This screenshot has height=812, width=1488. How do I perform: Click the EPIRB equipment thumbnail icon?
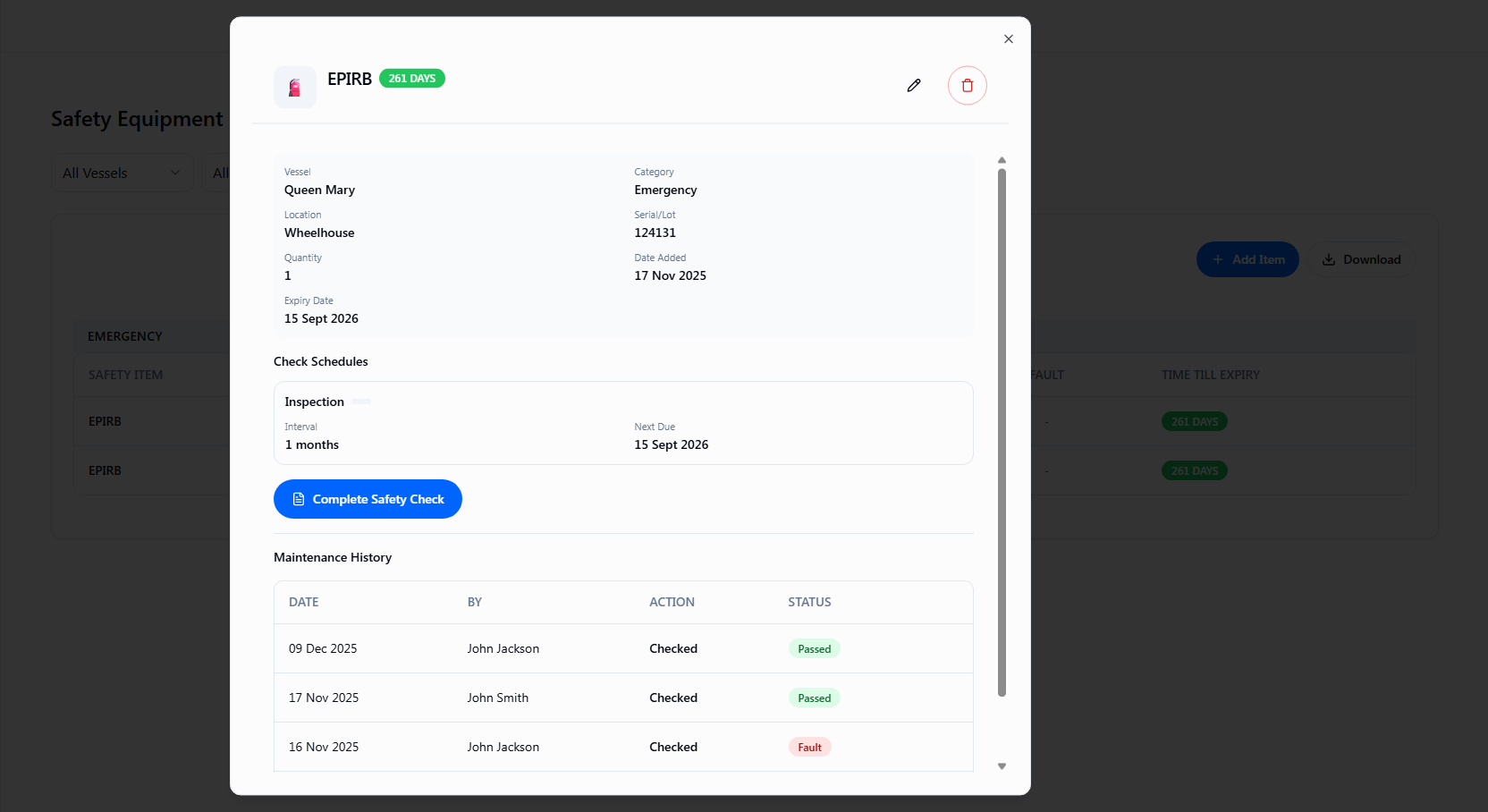pyautogui.click(x=294, y=88)
